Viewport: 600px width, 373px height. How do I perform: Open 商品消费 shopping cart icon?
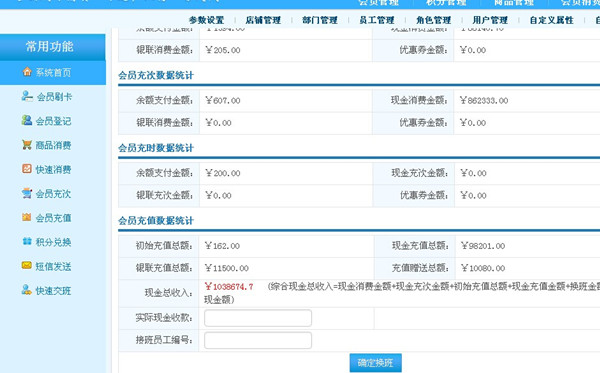tap(27, 145)
